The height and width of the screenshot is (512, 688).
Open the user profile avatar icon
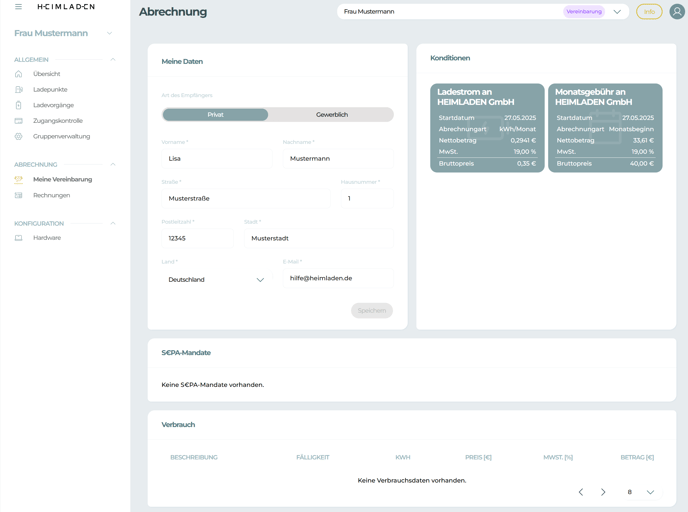677,11
